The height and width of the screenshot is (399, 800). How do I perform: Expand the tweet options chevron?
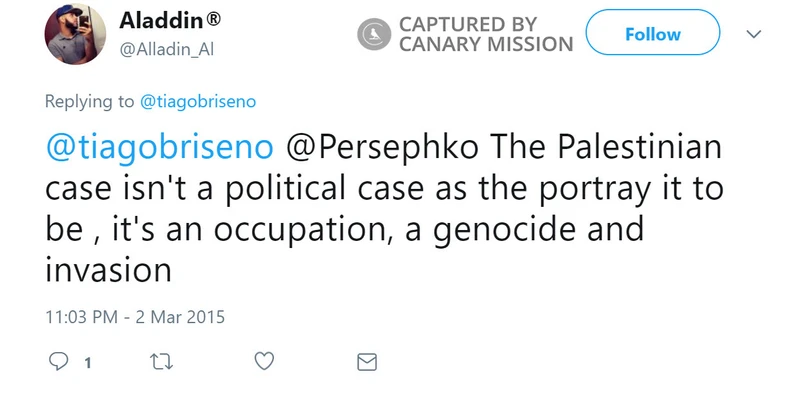[x=754, y=34]
